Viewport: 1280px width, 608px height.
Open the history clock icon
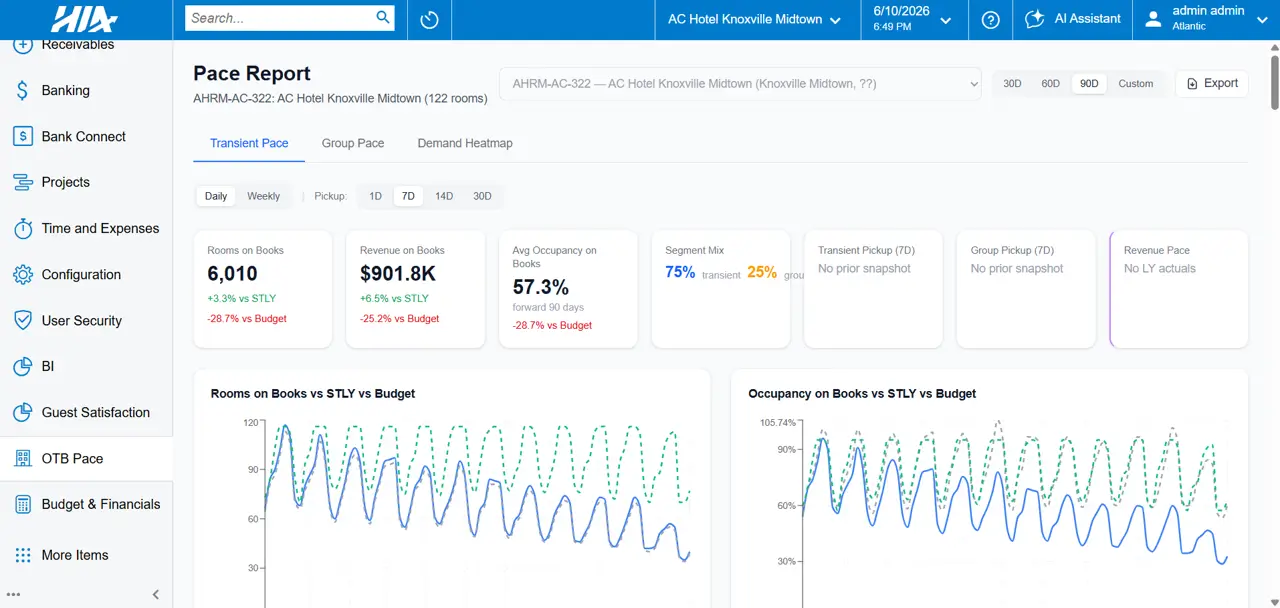point(430,20)
